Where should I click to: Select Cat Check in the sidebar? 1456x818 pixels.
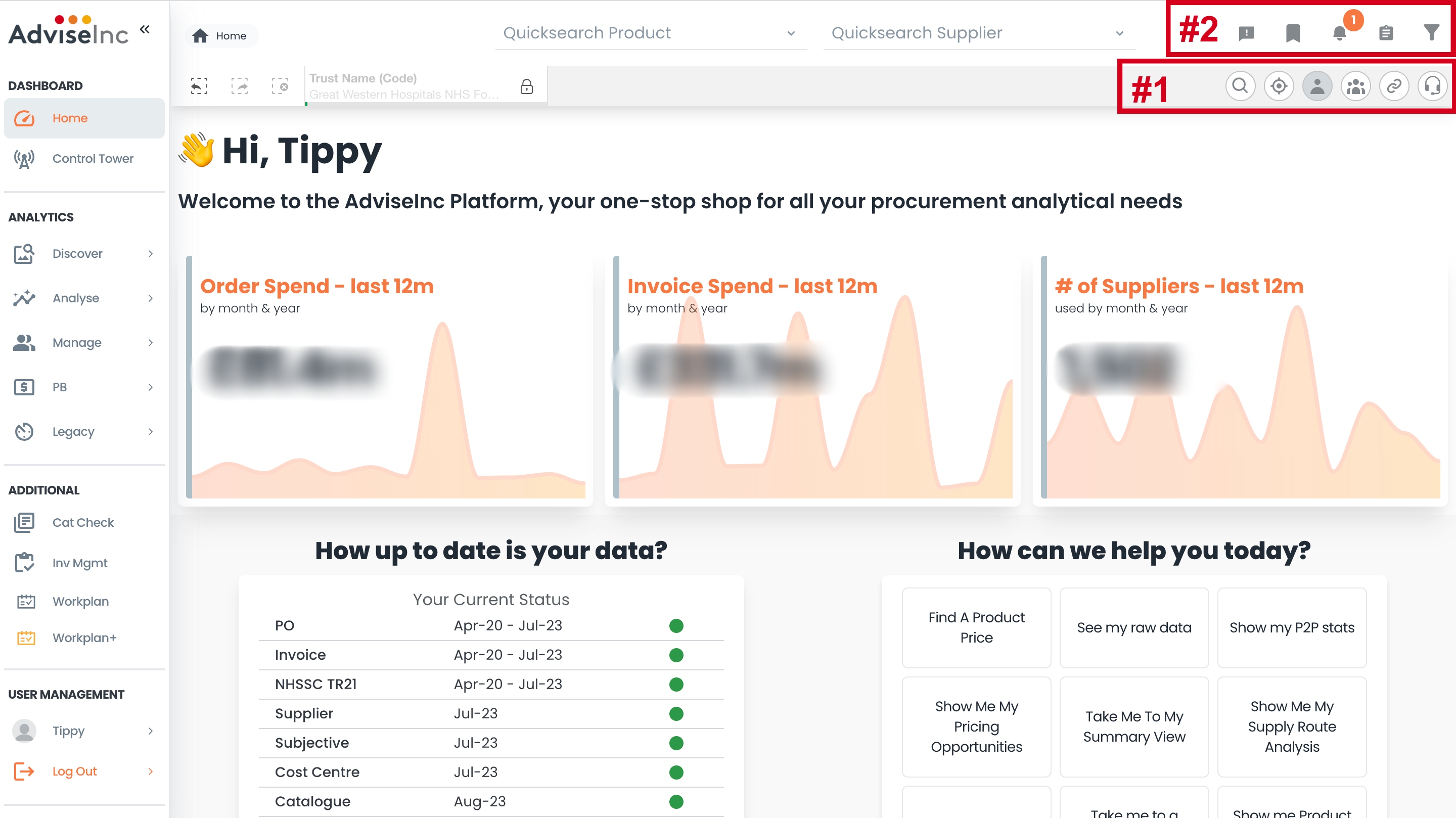point(82,522)
